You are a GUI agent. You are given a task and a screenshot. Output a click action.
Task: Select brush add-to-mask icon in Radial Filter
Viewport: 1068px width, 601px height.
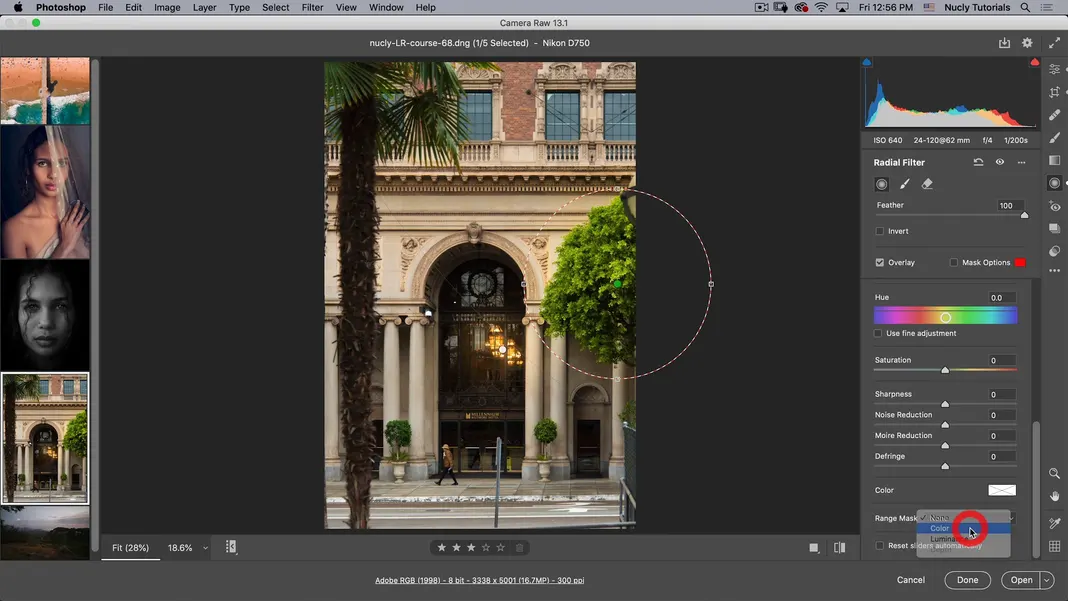coord(905,184)
